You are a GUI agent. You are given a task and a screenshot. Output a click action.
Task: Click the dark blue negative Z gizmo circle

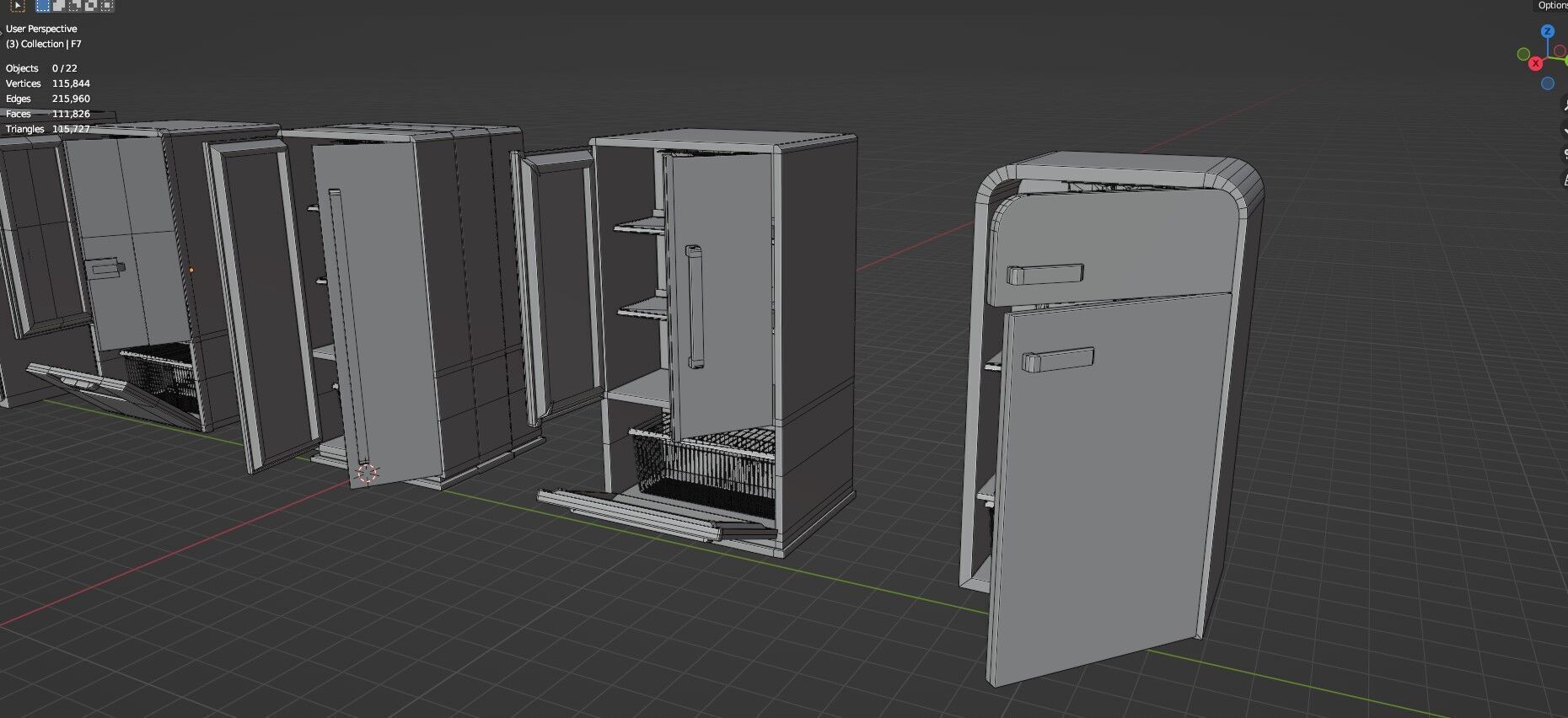pyautogui.click(x=1547, y=83)
